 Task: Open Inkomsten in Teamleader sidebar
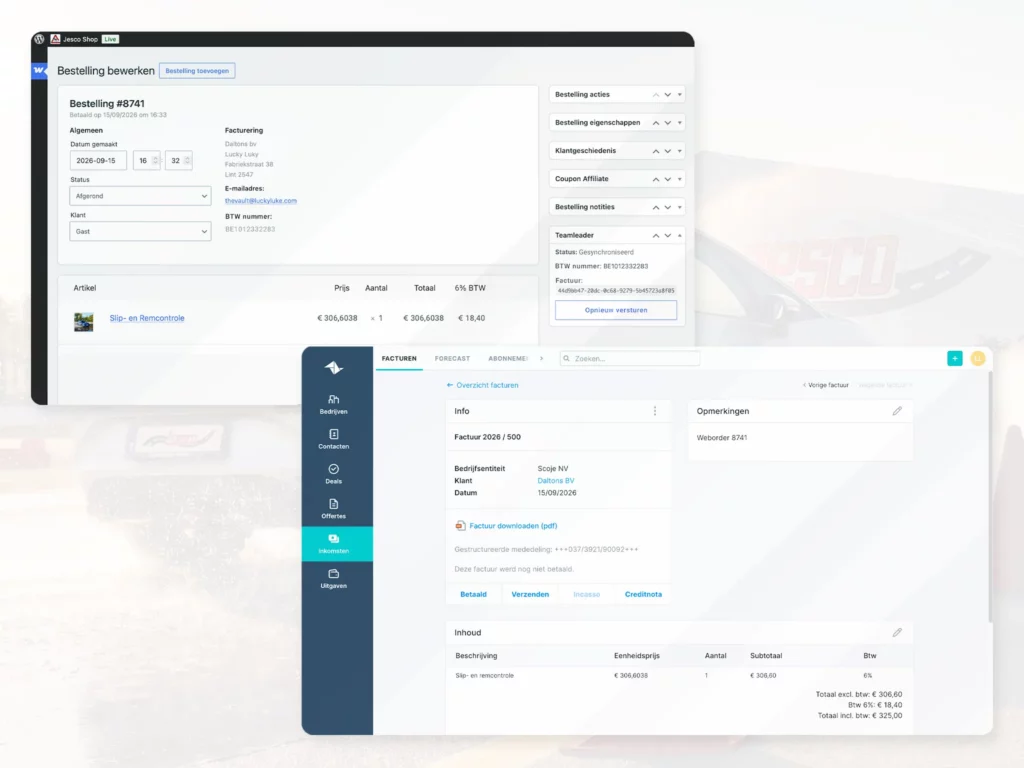[337, 543]
